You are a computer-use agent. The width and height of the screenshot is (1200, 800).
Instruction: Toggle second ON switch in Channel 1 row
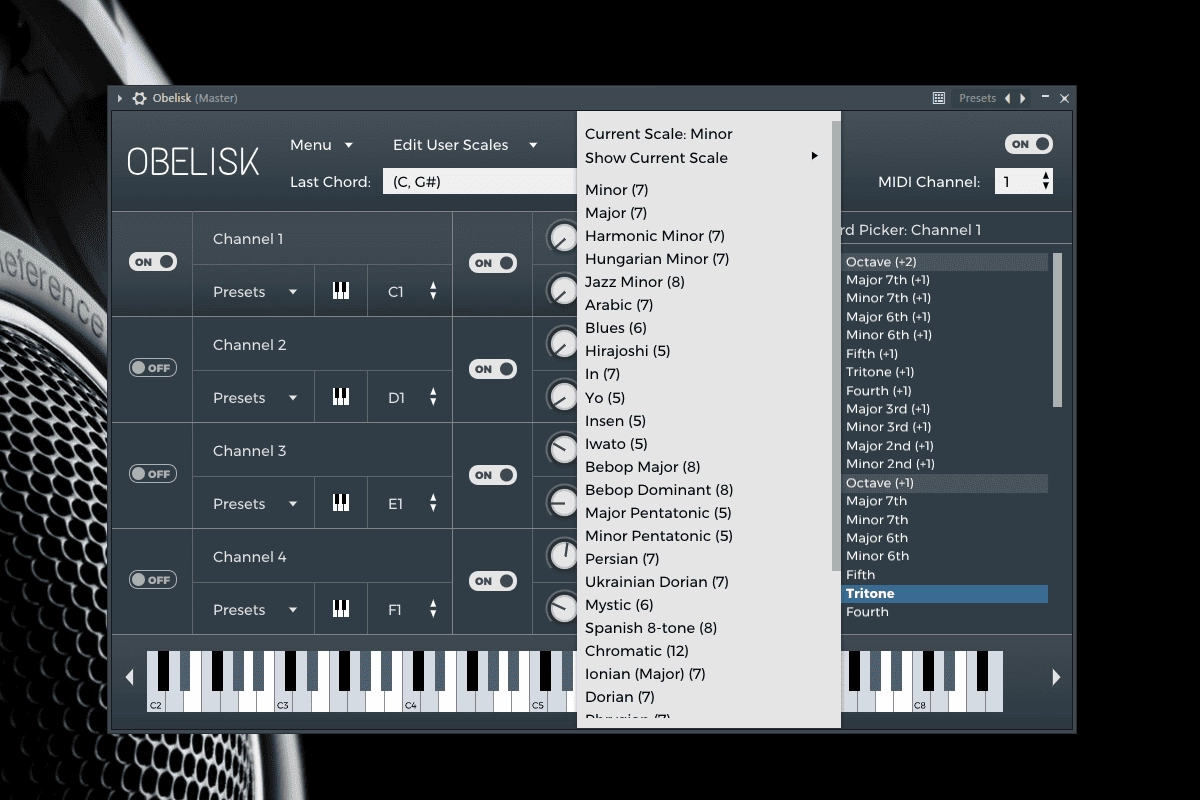pos(493,263)
